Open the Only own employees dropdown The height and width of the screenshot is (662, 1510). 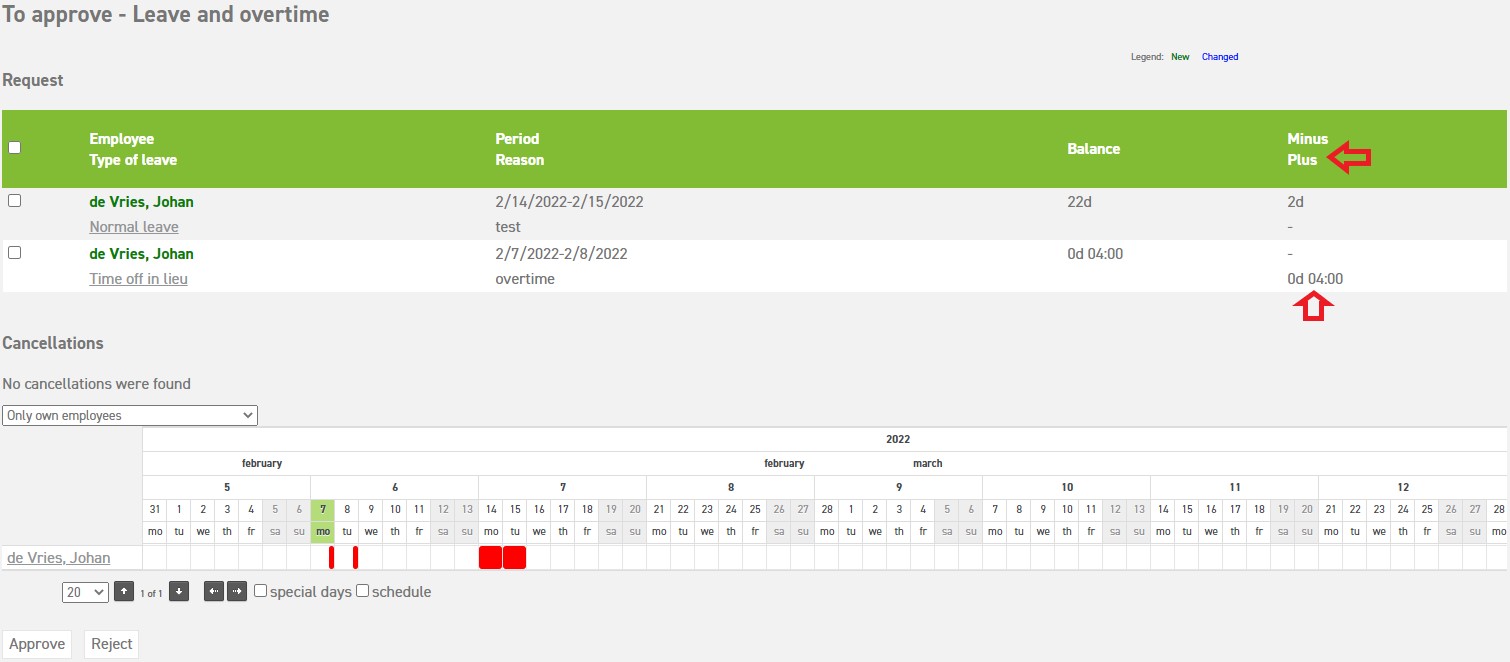click(130, 415)
